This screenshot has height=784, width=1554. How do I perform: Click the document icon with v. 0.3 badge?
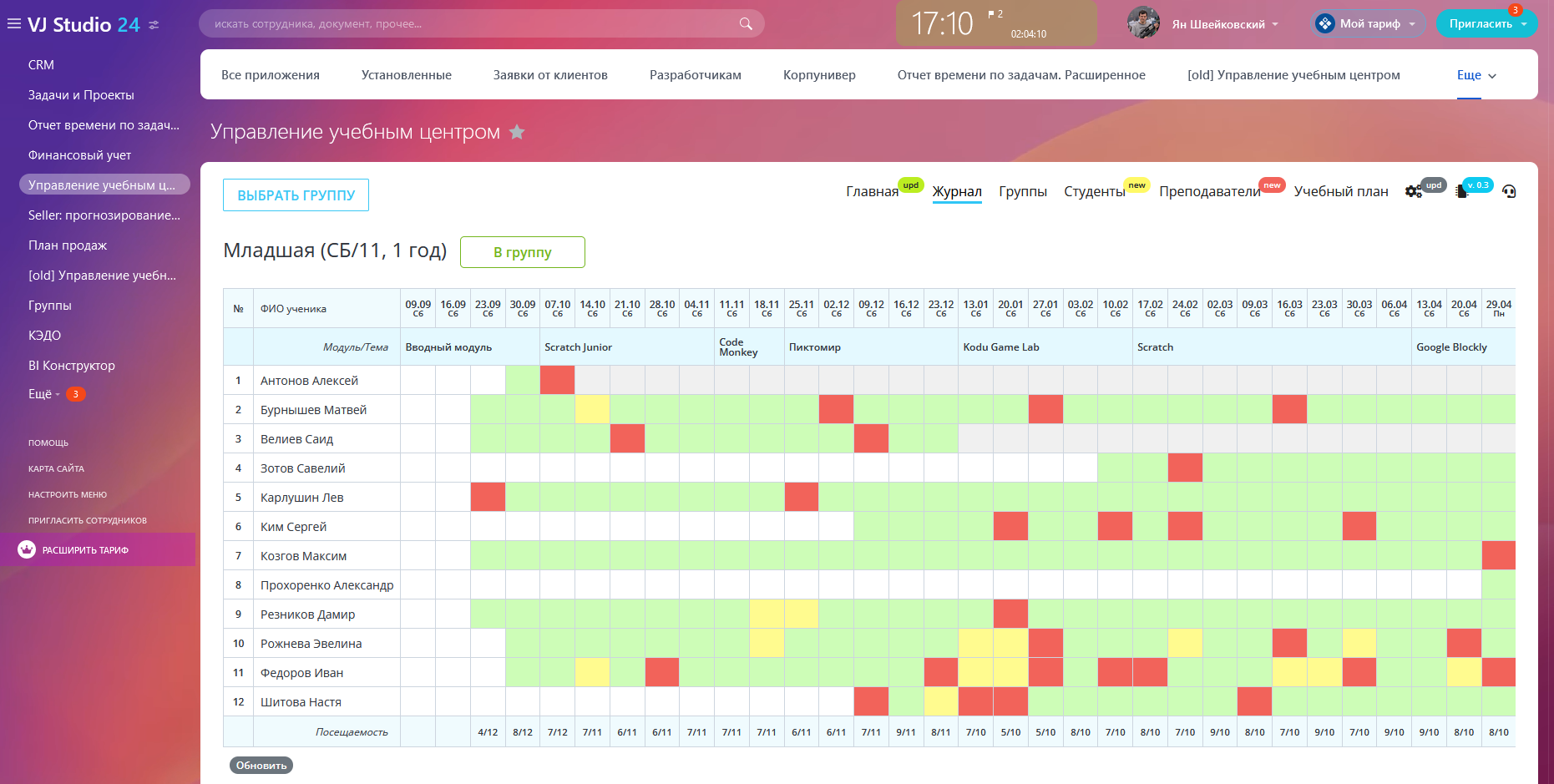(x=1461, y=191)
